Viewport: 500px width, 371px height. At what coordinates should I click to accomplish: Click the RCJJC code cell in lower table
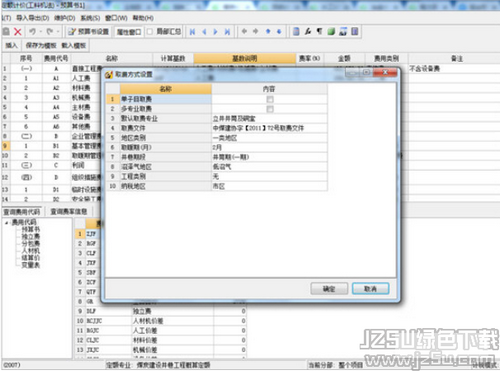click(108, 321)
